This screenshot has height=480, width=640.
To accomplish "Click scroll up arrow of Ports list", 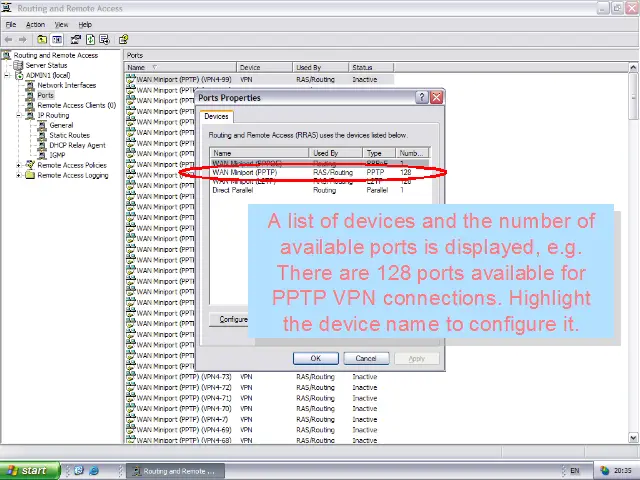I will (x=633, y=67).
